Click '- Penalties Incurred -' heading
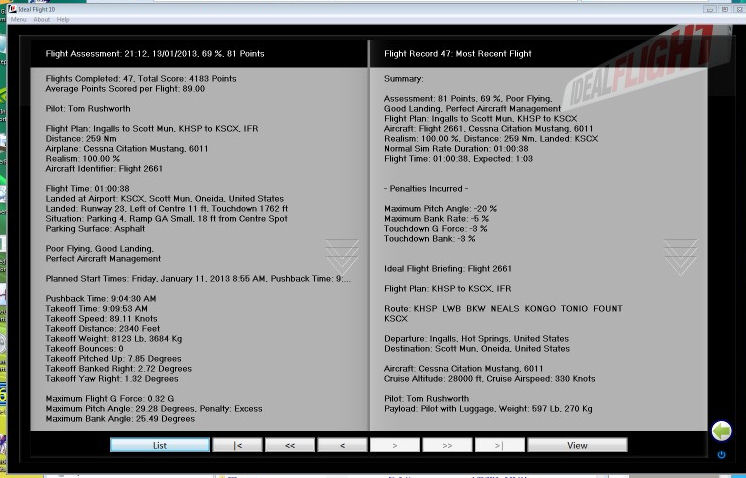Image resolution: width=746 pixels, height=478 pixels. click(426, 188)
